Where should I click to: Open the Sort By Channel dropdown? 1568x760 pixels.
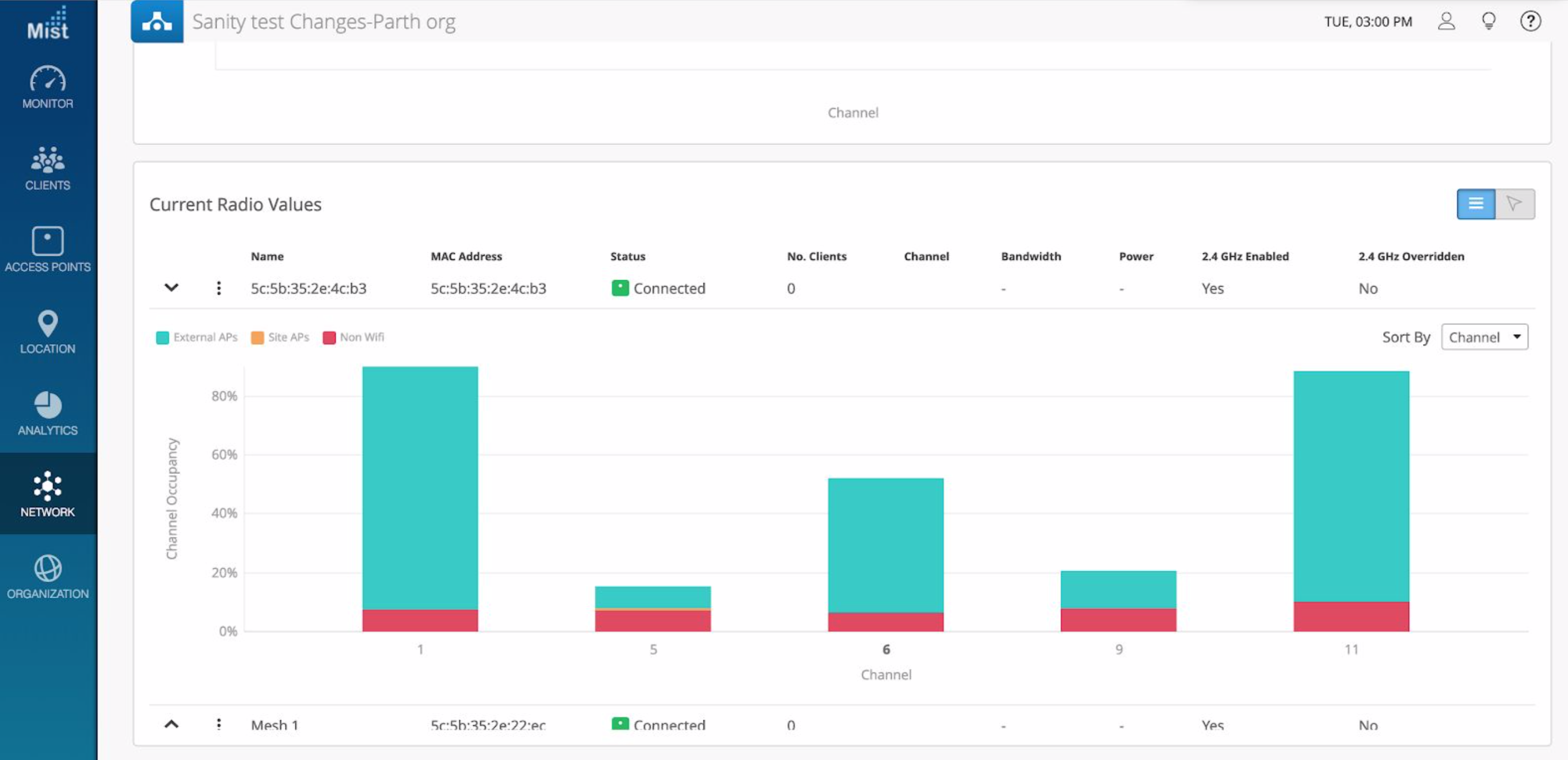[x=1484, y=337]
